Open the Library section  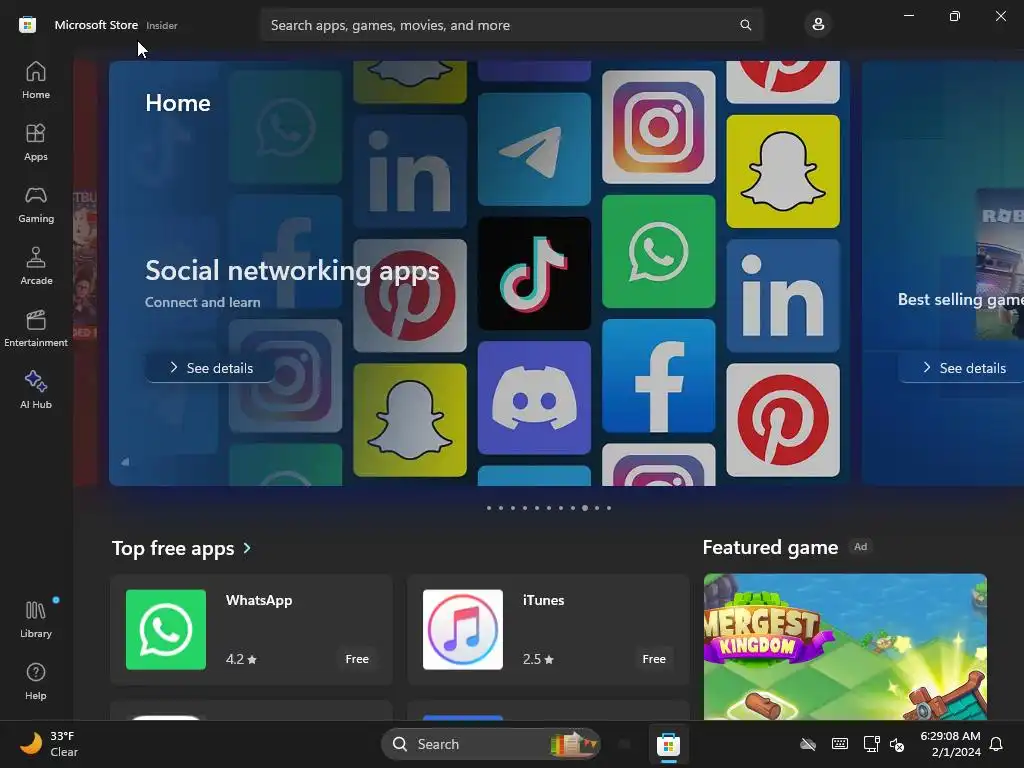click(36, 619)
